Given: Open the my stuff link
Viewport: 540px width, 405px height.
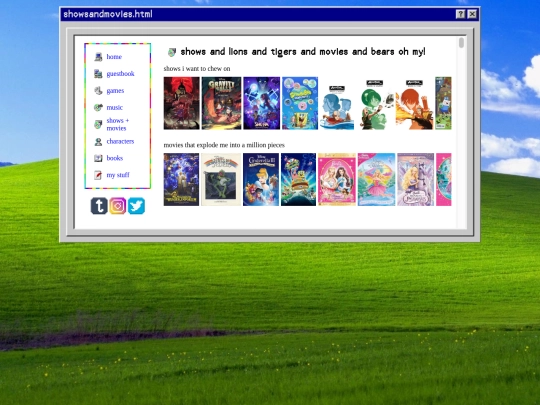Looking at the screenshot, I should (x=118, y=175).
